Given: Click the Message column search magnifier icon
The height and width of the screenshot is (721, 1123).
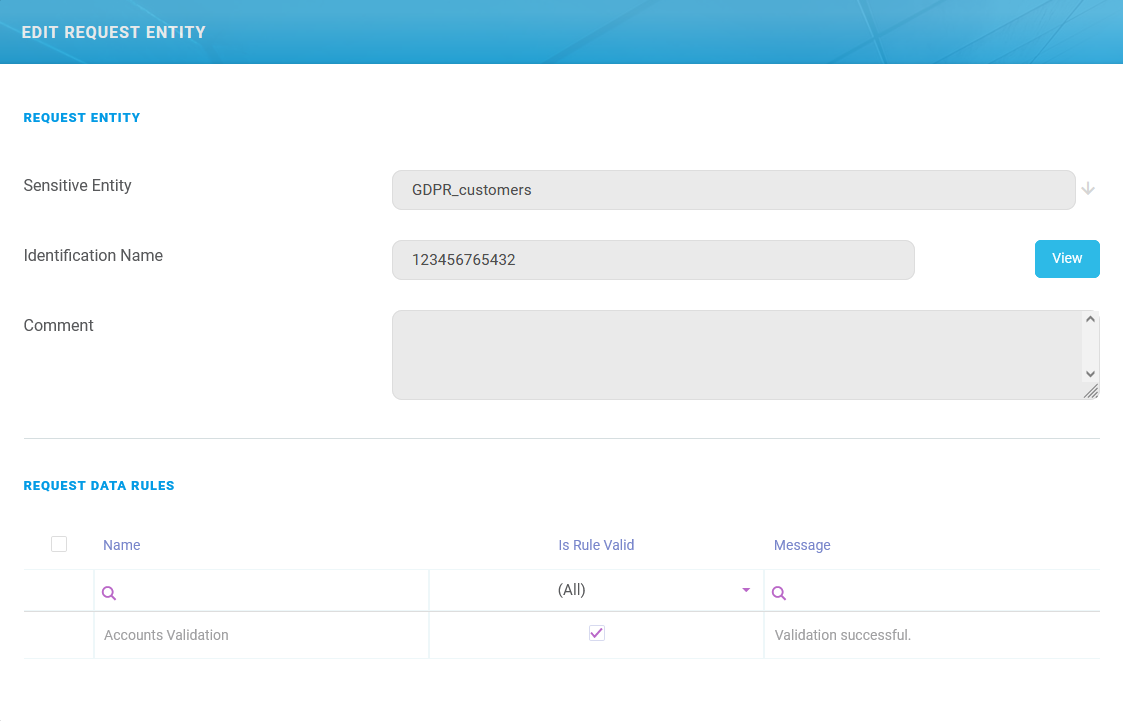Looking at the screenshot, I should 779,593.
